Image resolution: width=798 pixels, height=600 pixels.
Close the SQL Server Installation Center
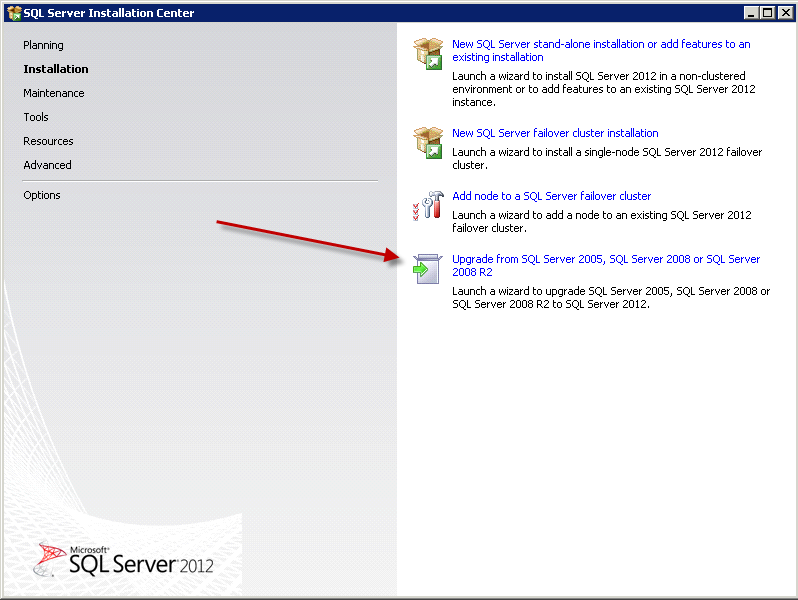pos(785,13)
